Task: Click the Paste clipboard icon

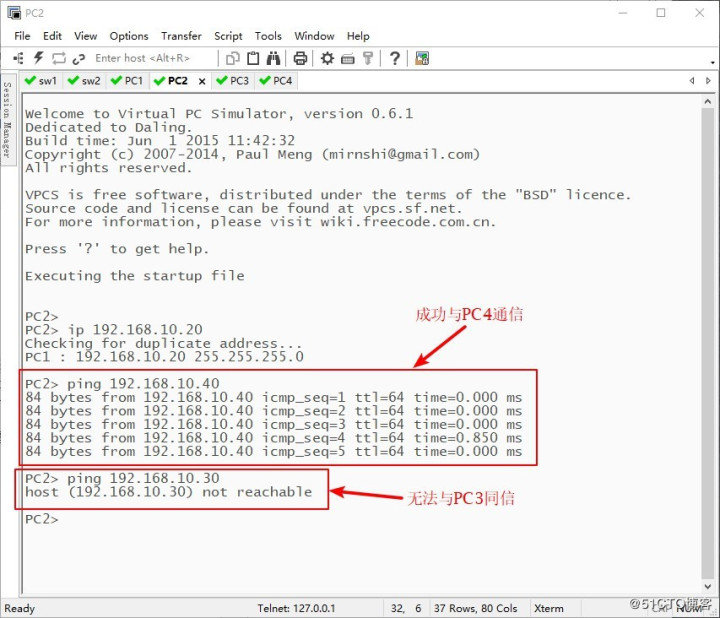Action: tap(253, 58)
